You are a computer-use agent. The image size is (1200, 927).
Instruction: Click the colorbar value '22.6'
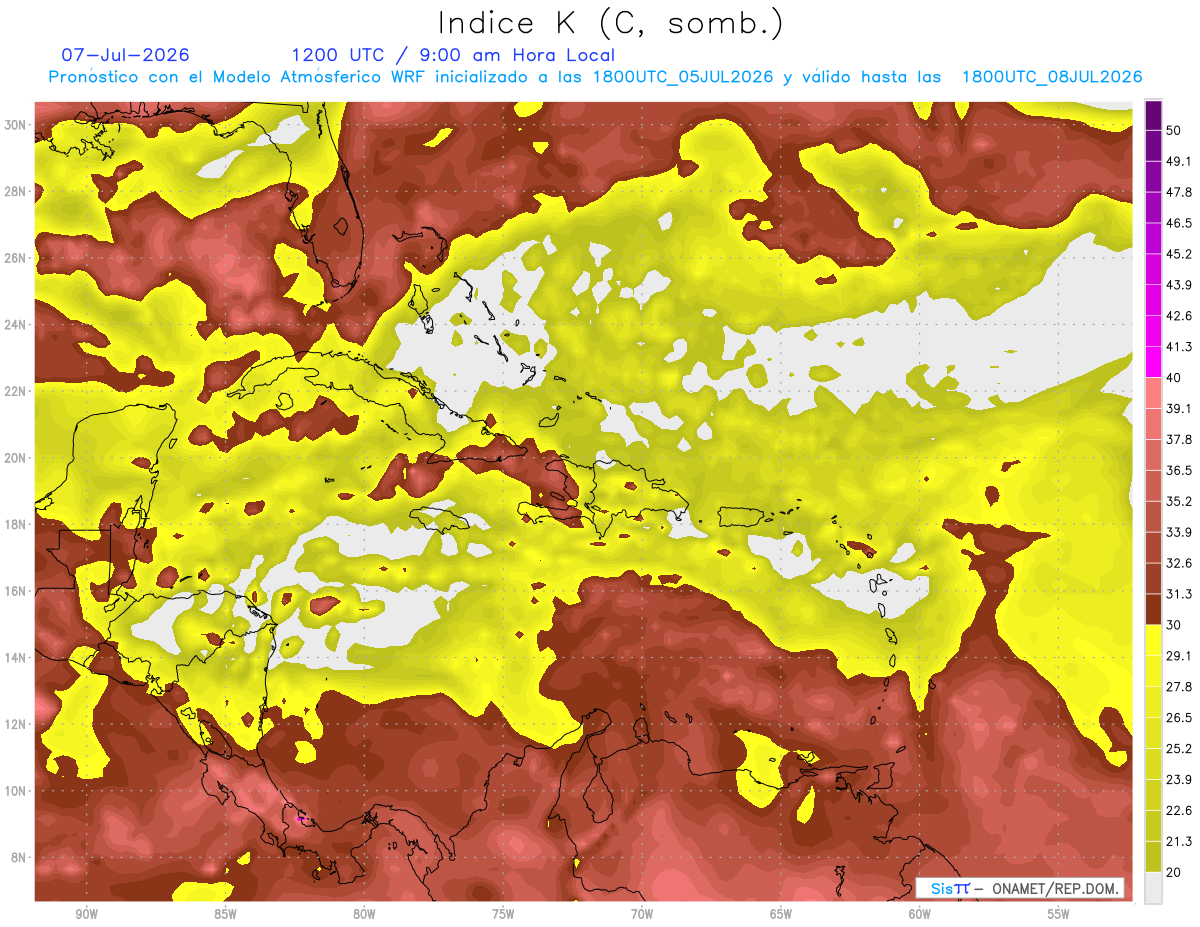1179,810
